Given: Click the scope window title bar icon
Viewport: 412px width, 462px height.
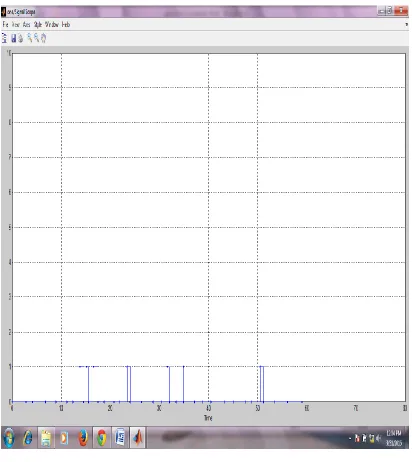Looking at the screenshot, I should [4, 12].
